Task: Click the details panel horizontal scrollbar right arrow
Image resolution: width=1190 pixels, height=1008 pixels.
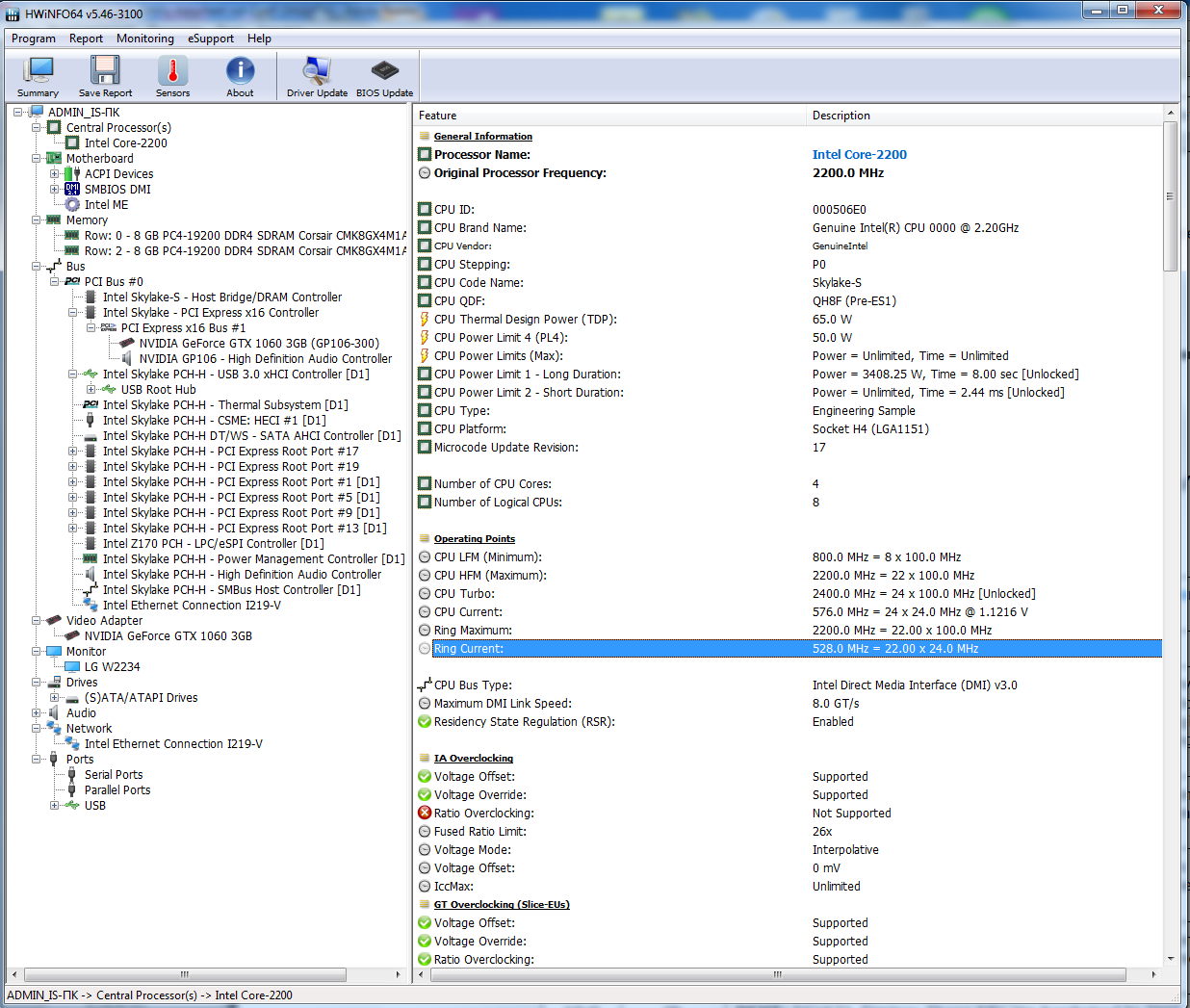Action: click(x=1153, y=974)
